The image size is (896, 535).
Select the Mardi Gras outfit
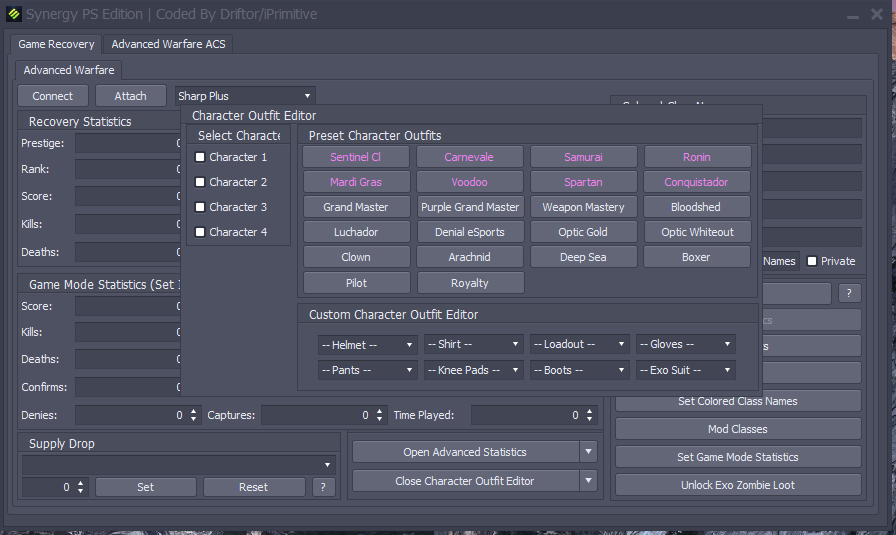pos(355,182)
